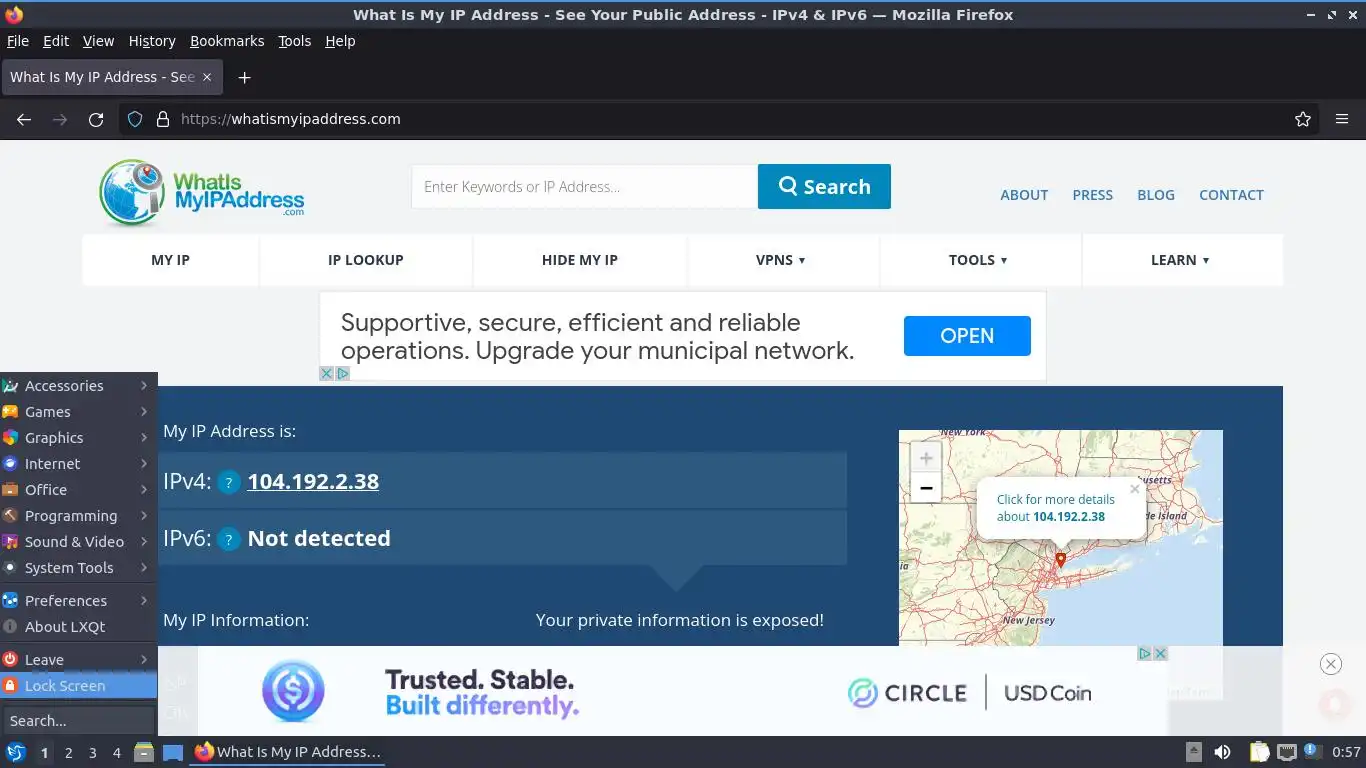
Task: Zoom out on the map with minus
Action: tap(926, 488)
